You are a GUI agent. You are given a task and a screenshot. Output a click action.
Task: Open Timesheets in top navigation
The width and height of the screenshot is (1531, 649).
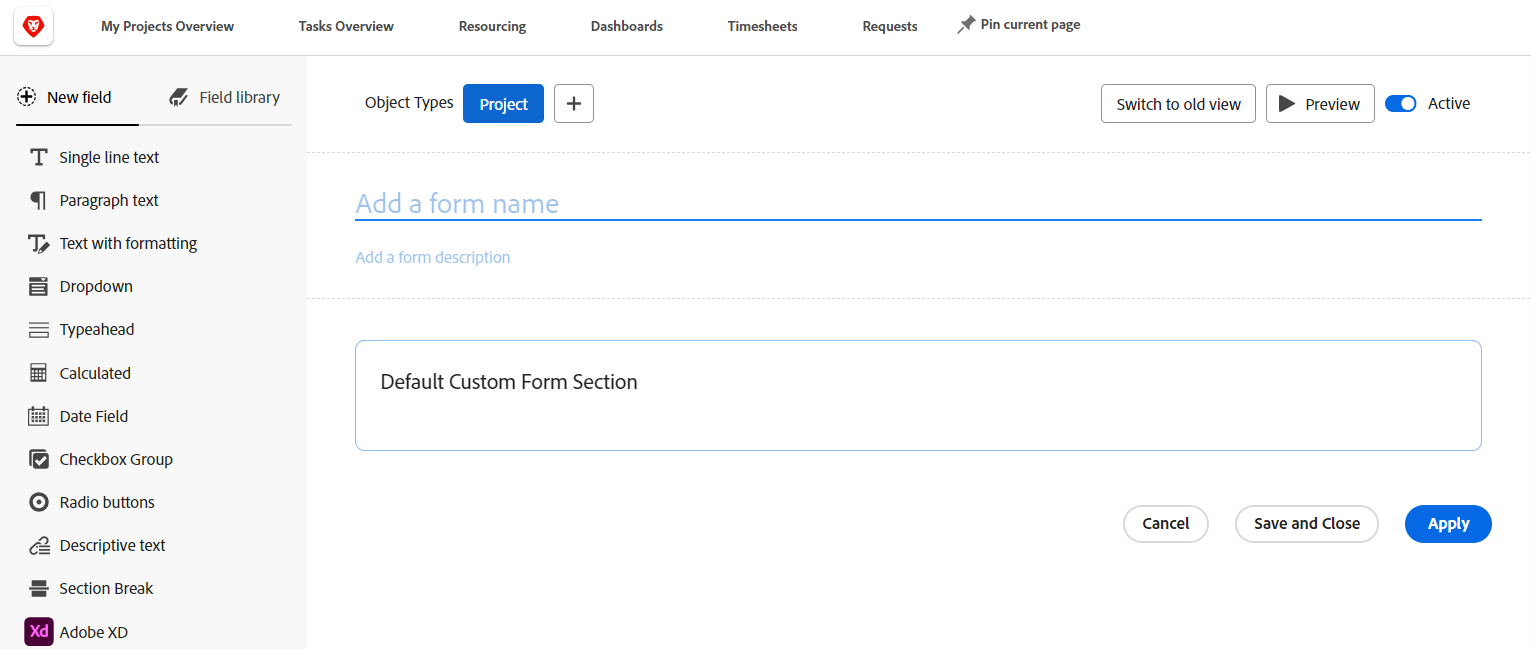click(x=762, y=26)
